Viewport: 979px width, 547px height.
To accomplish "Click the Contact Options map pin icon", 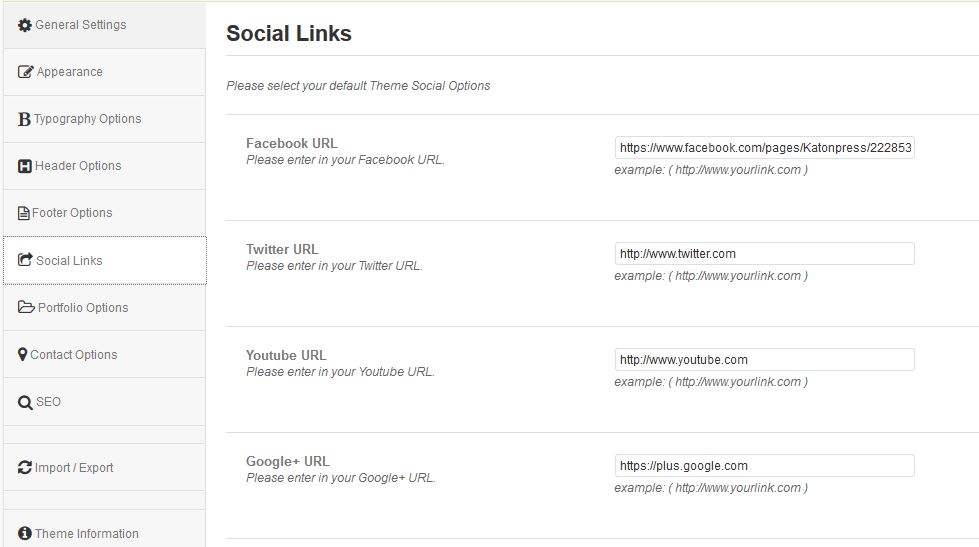I will coord(23,355).
